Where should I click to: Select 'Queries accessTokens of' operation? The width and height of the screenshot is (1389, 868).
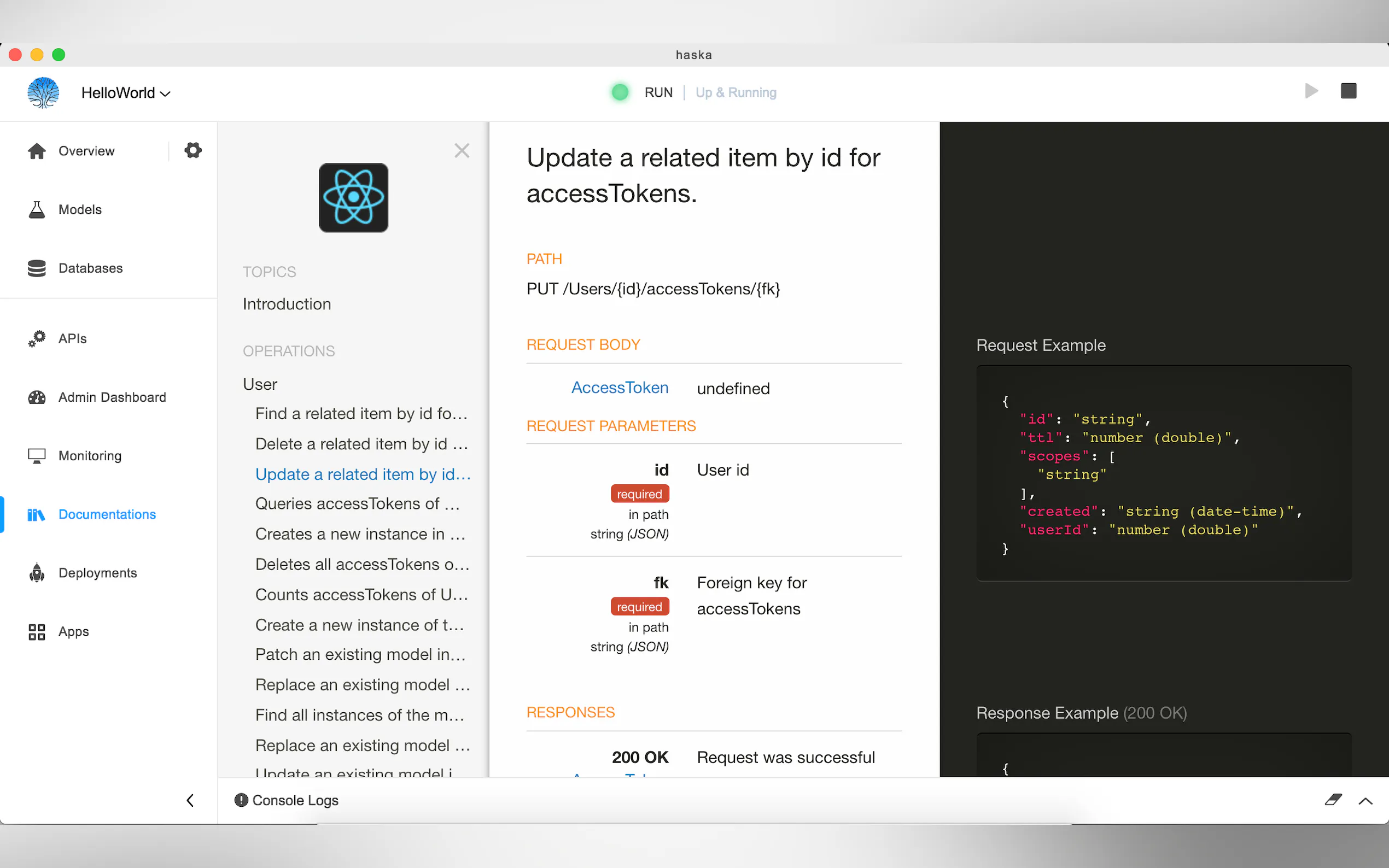coord(357,503)
